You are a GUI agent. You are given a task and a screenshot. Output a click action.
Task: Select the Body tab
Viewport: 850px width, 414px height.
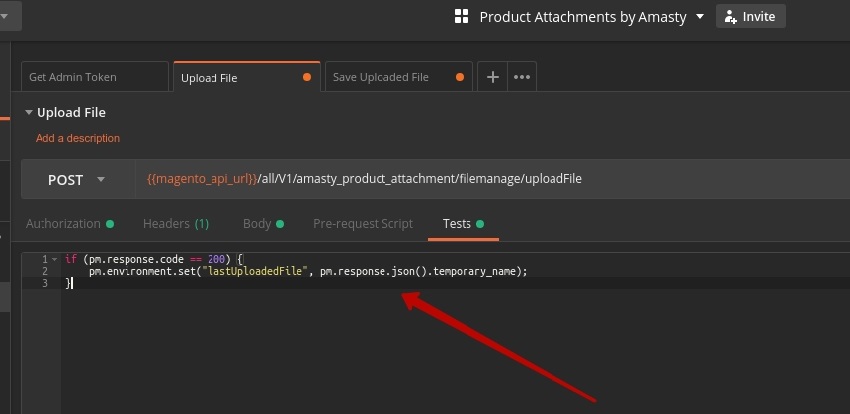[257, 224]
